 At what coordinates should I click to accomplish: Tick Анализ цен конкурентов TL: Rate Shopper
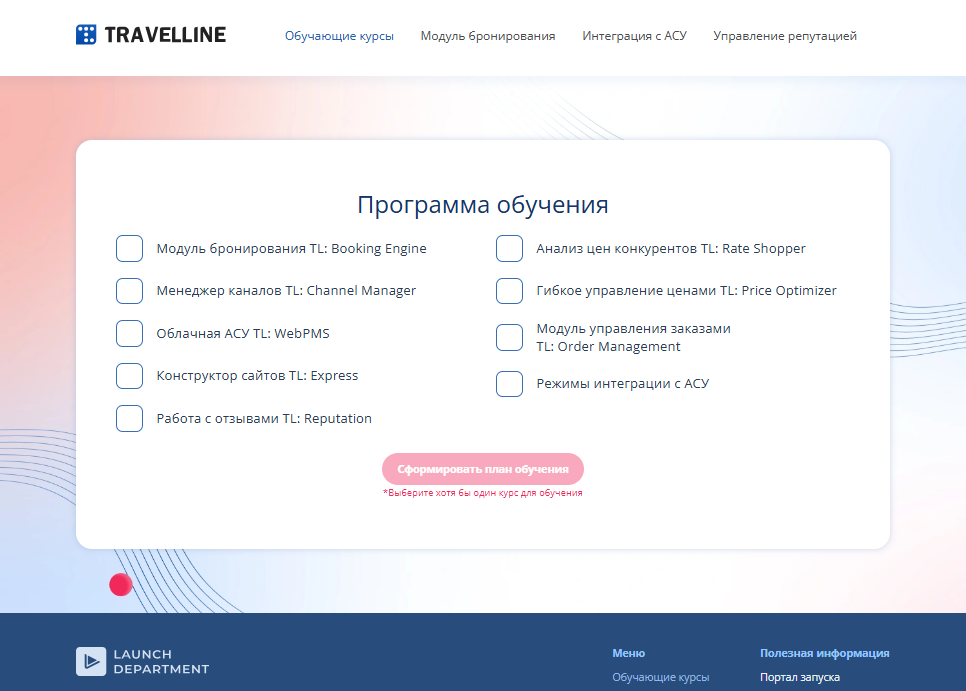click(x=509, y=249)
